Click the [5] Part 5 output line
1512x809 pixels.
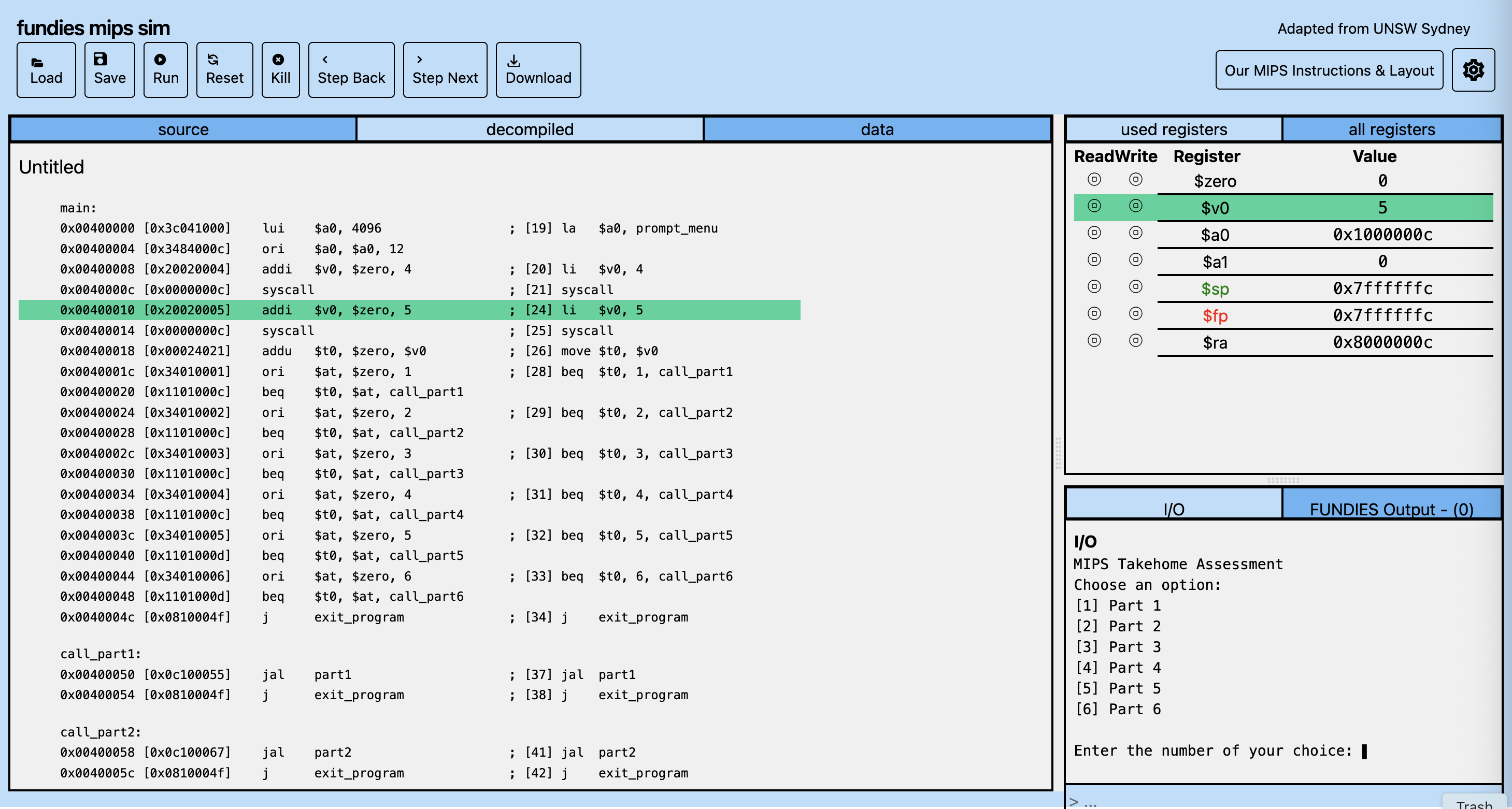[x=1117, y=688]
